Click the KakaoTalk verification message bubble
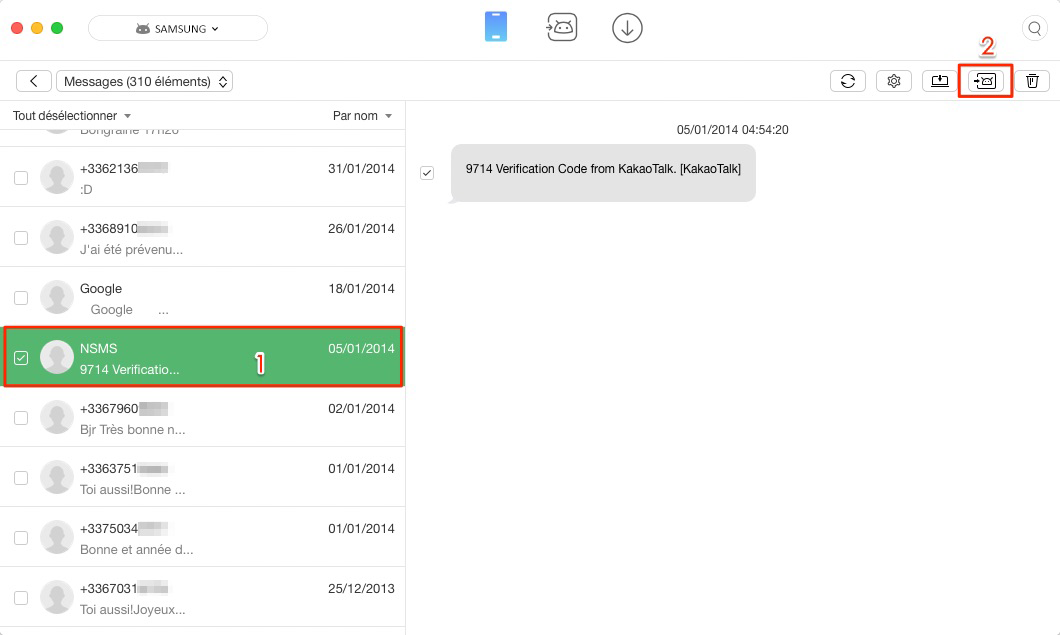The image size is (1060, 635). point(603,171)
